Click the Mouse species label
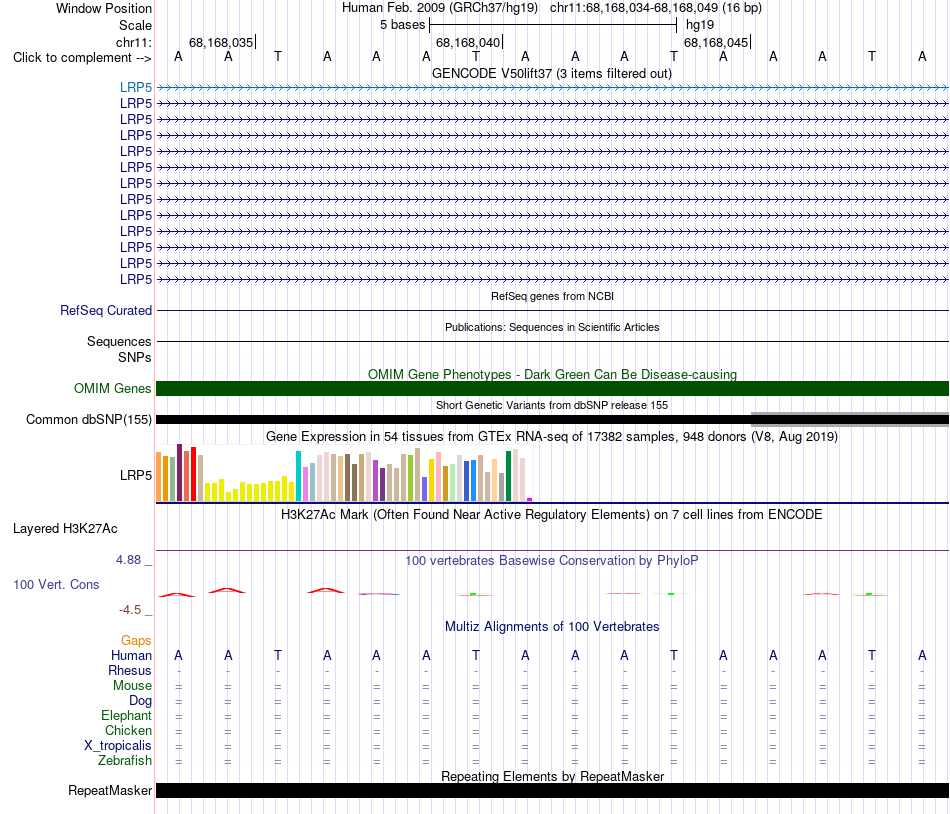 click(x=132, y=685)
